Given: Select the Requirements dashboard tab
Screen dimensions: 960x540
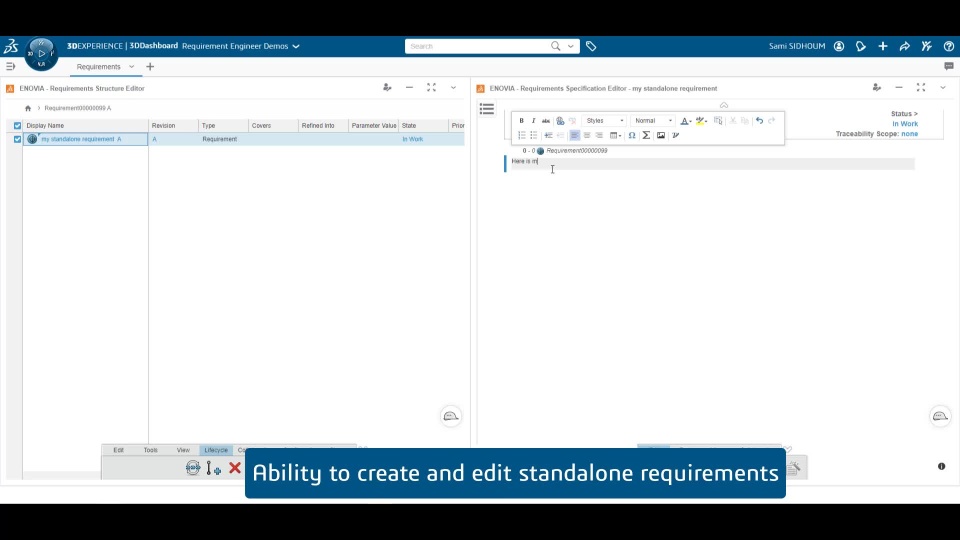Looking at the screenshot, I should (x=99, y=67).
